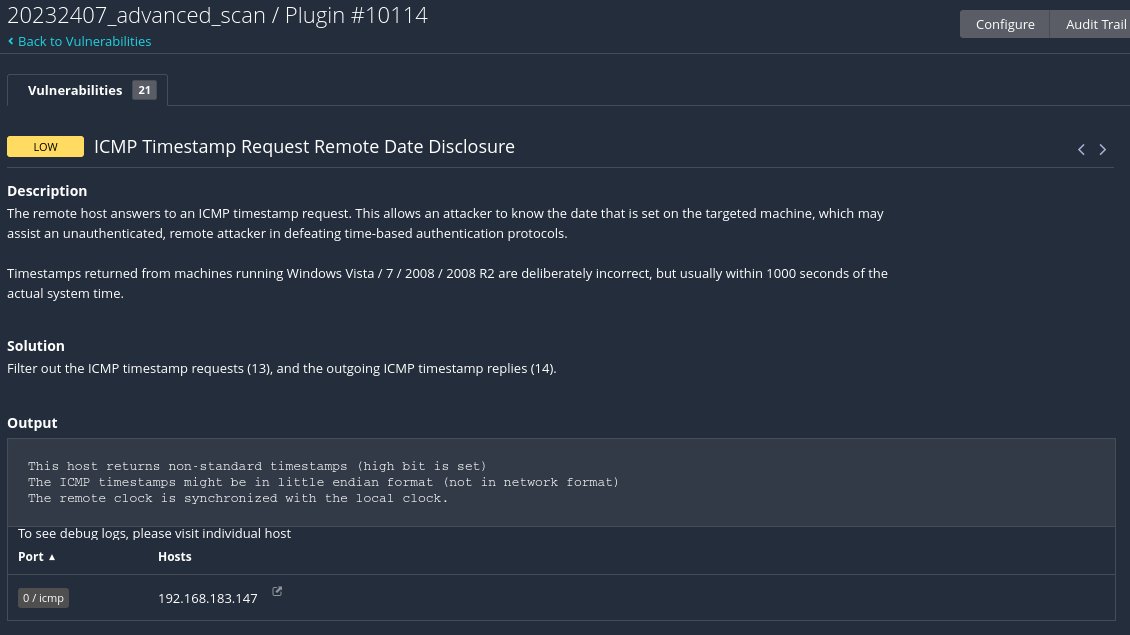Viewport: 1130px width, 635px height.
Task: Go to the next vulnerability using right chevron
Action: 1103,150
